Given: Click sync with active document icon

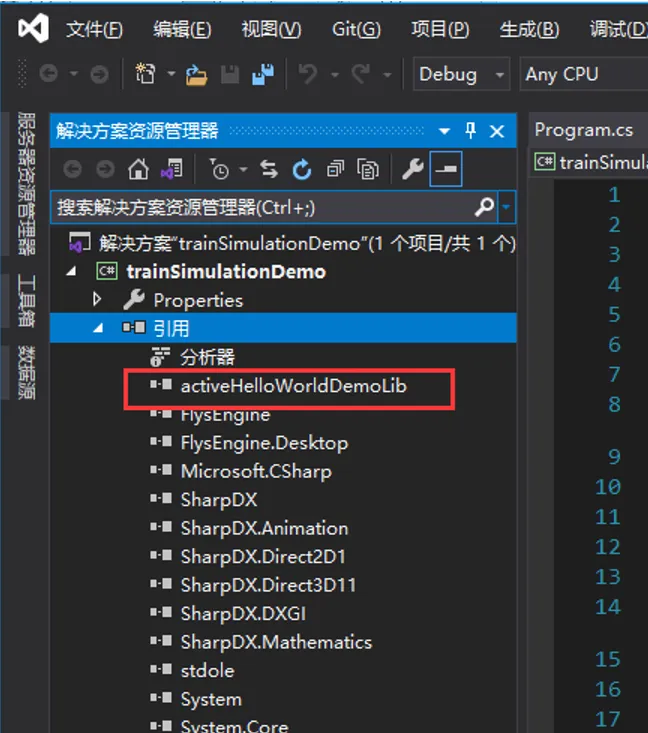Looking at the screenshot, I should [x=269, y=169].
